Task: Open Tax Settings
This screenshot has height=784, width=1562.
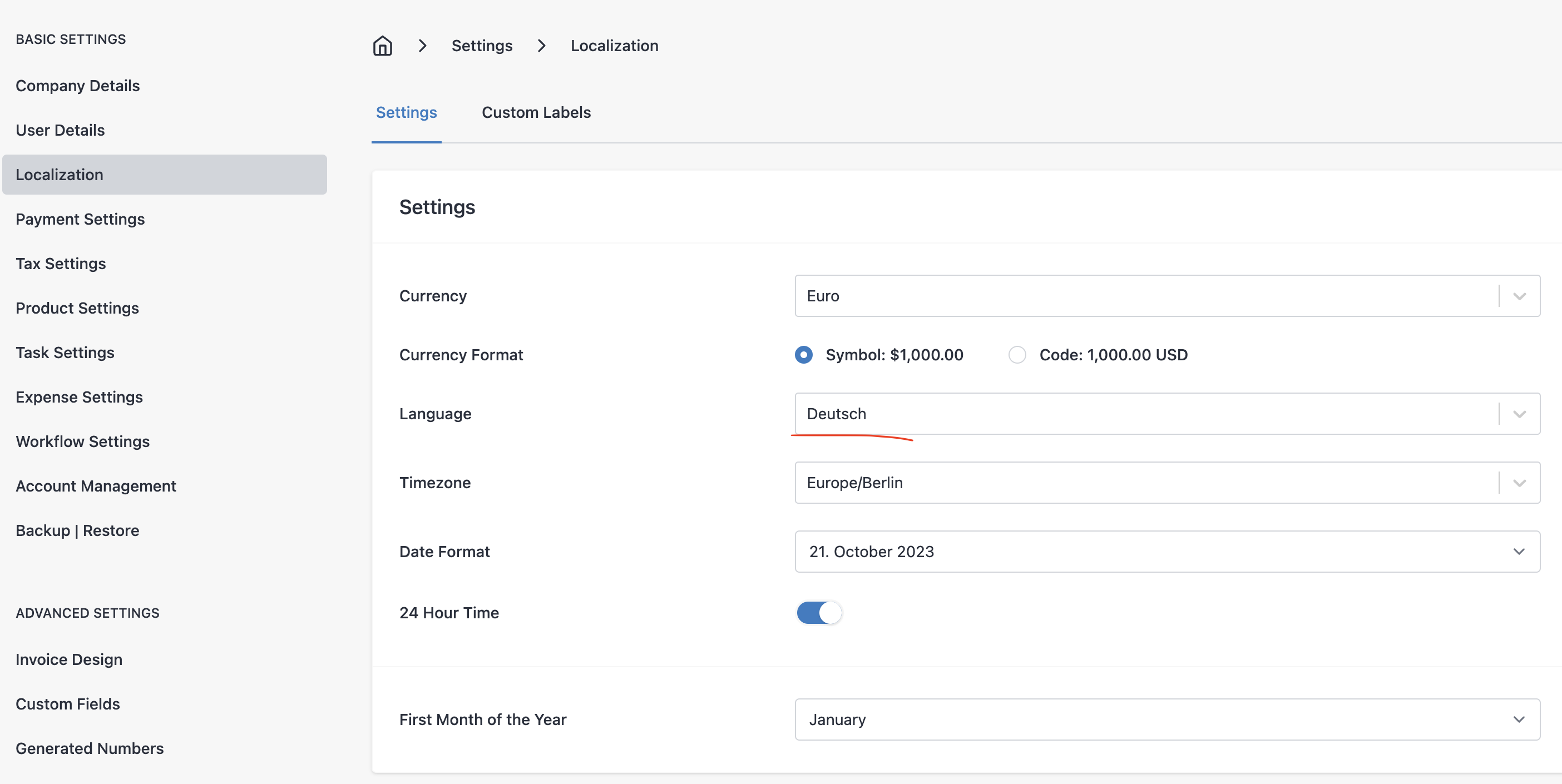Action: tap(61, 264)
